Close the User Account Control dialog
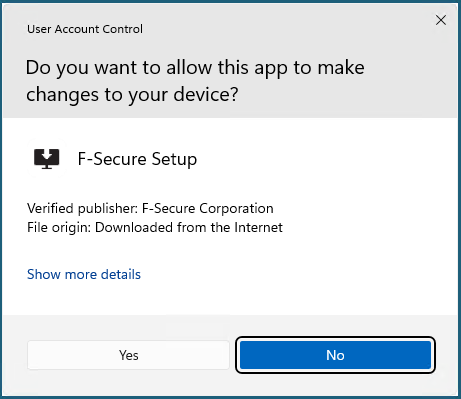 tap(441, 20)
